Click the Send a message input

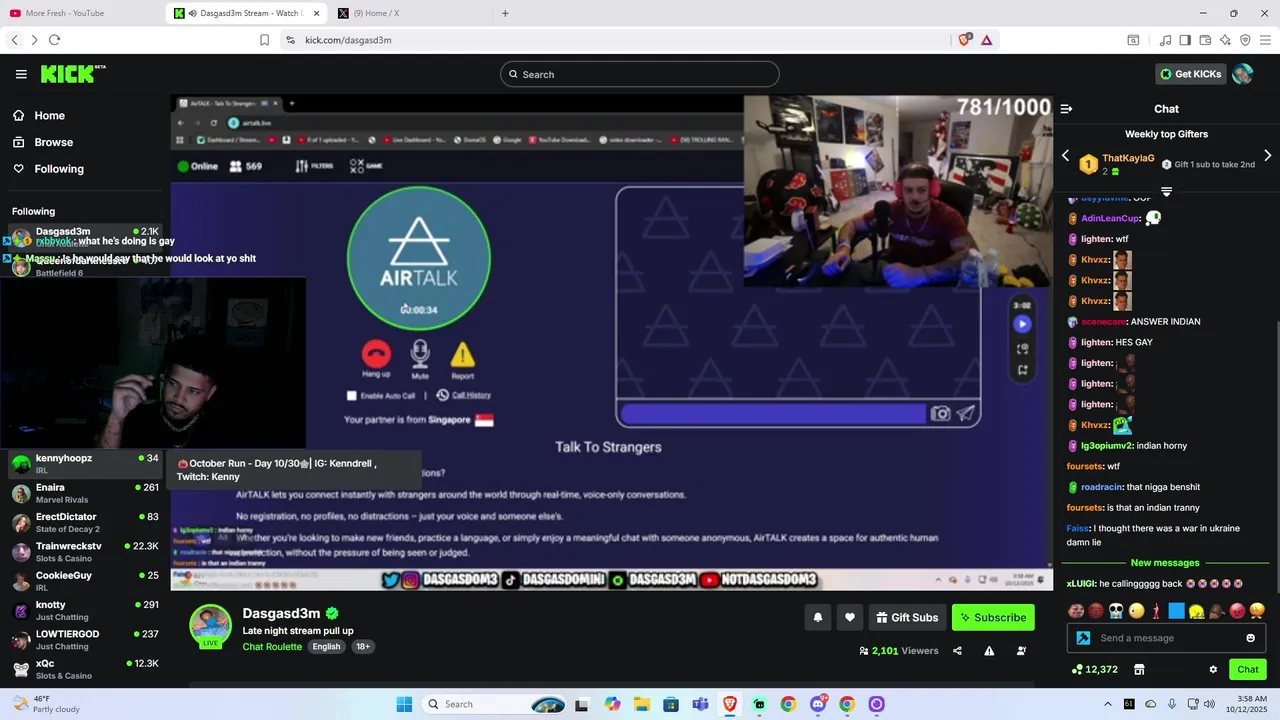coord(1168,638)
